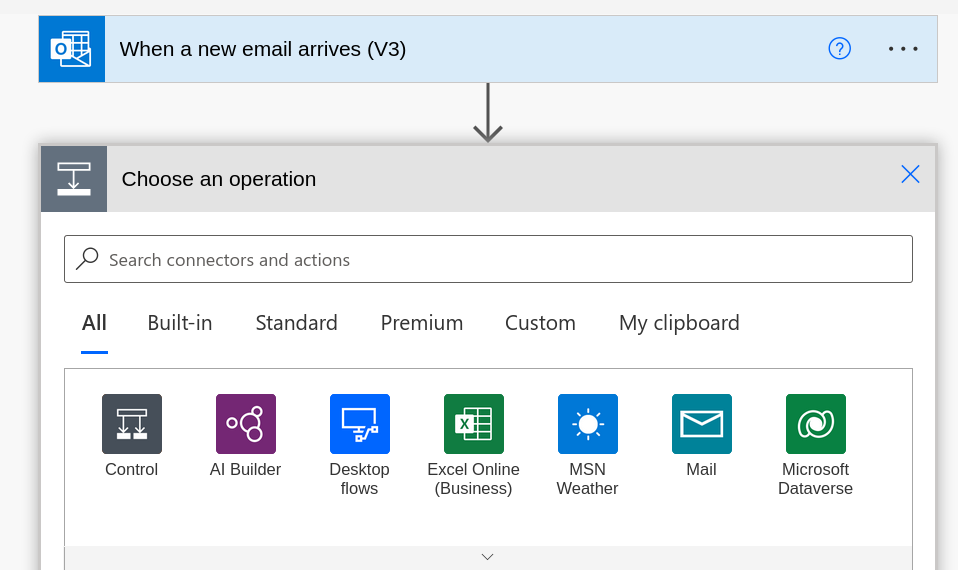
Task: Switch to the Standard tab
Action: click(x=296, y=323)
